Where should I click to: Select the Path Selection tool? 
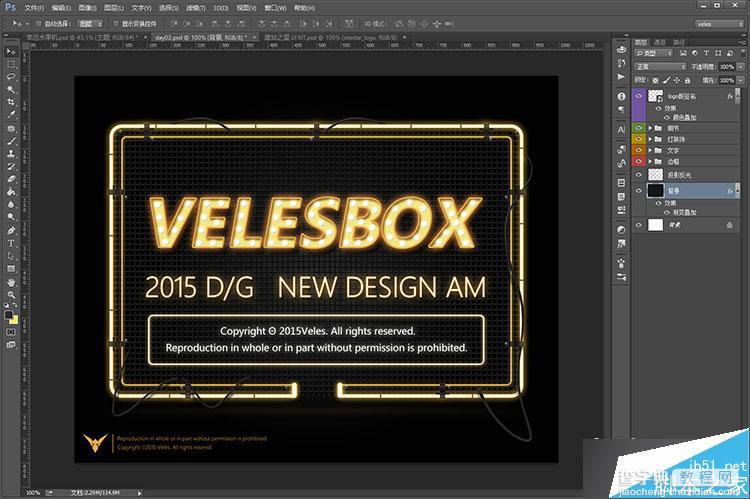[x=11, y=256]
